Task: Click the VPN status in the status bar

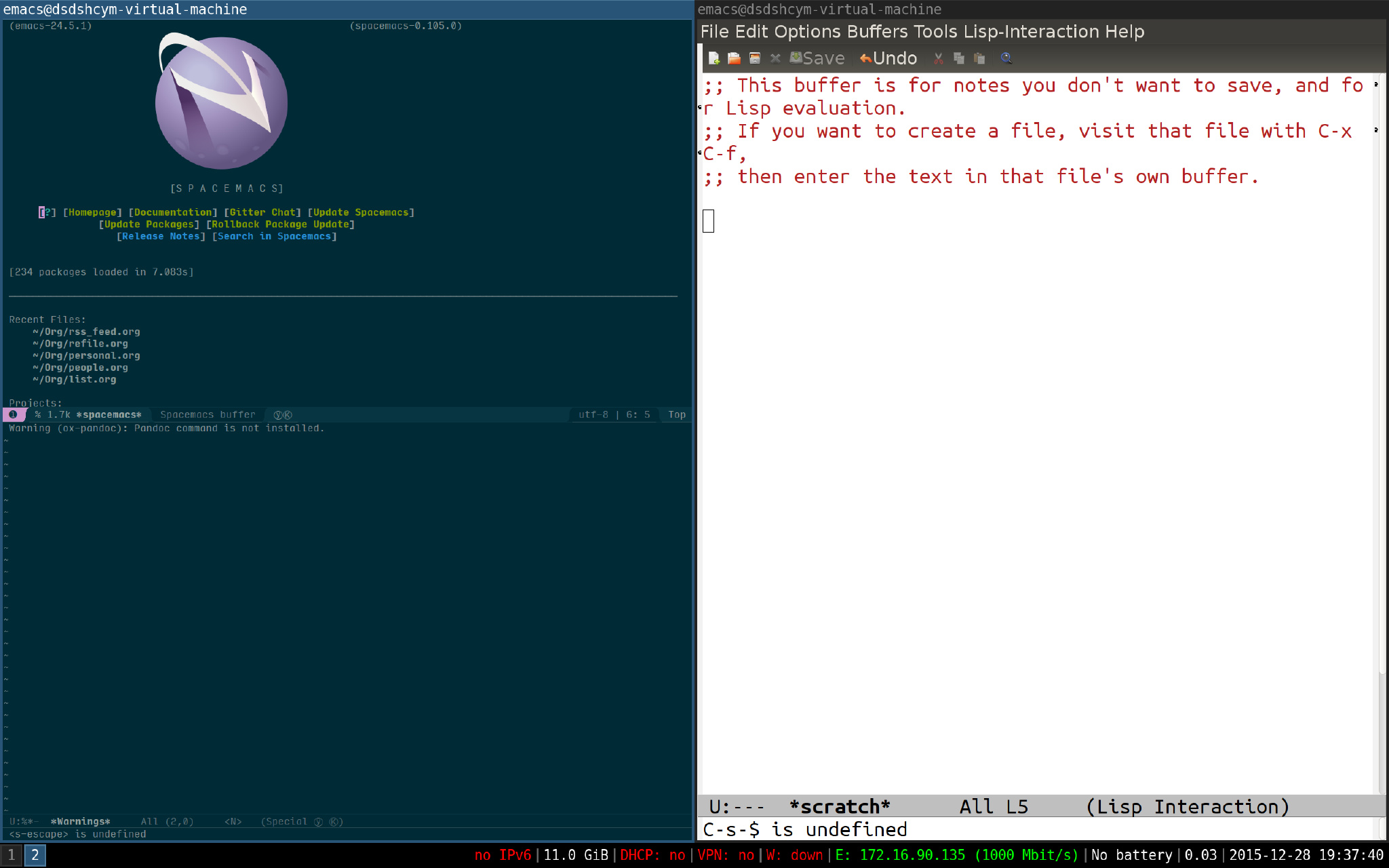Action: [726, 855]
